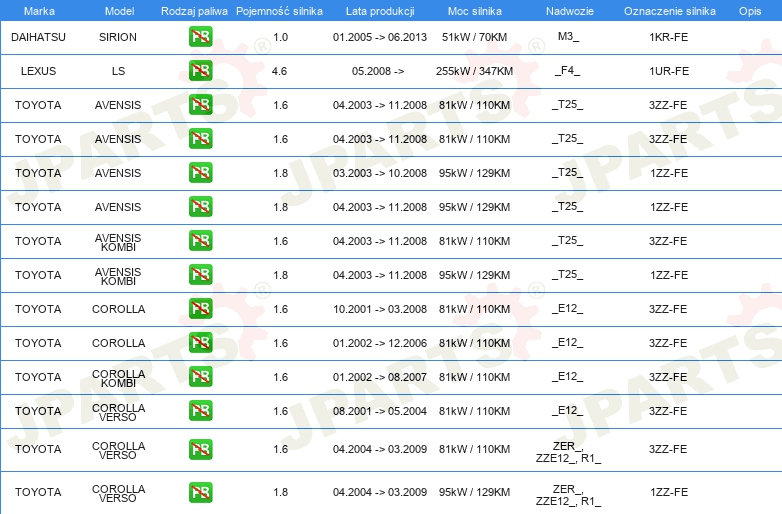The image size is (782, 514).
Task: Click 3ZZ-FE engine code in Corolla Kombi row
Action: tap(668, 377)
